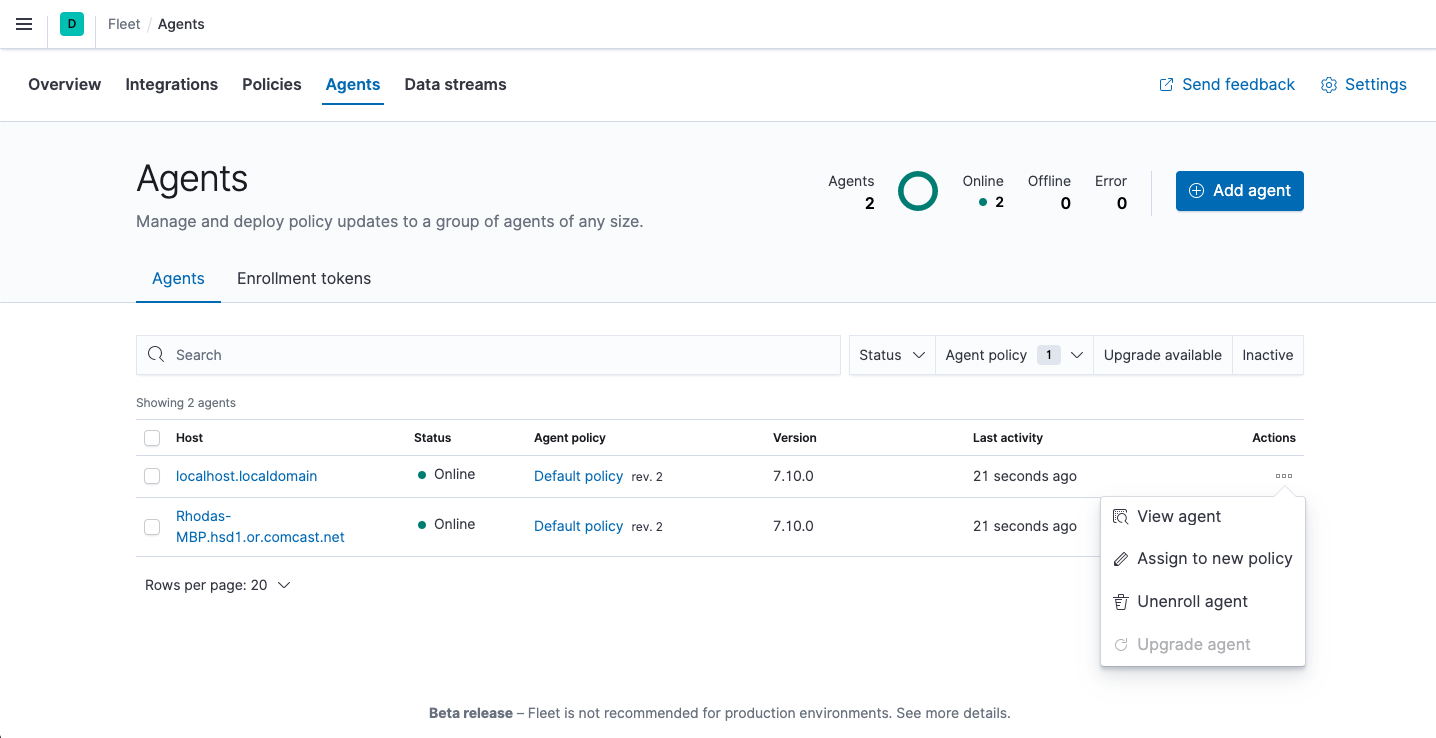Click the Send feedback external link icon
This screenshot has width=1436, height=738.
pyautogui.click(x=1166, y=85)
